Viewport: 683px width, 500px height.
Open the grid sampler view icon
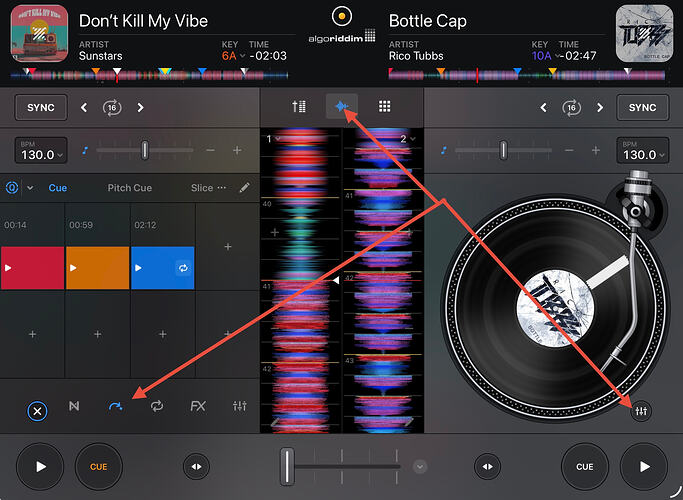(384, 106)
